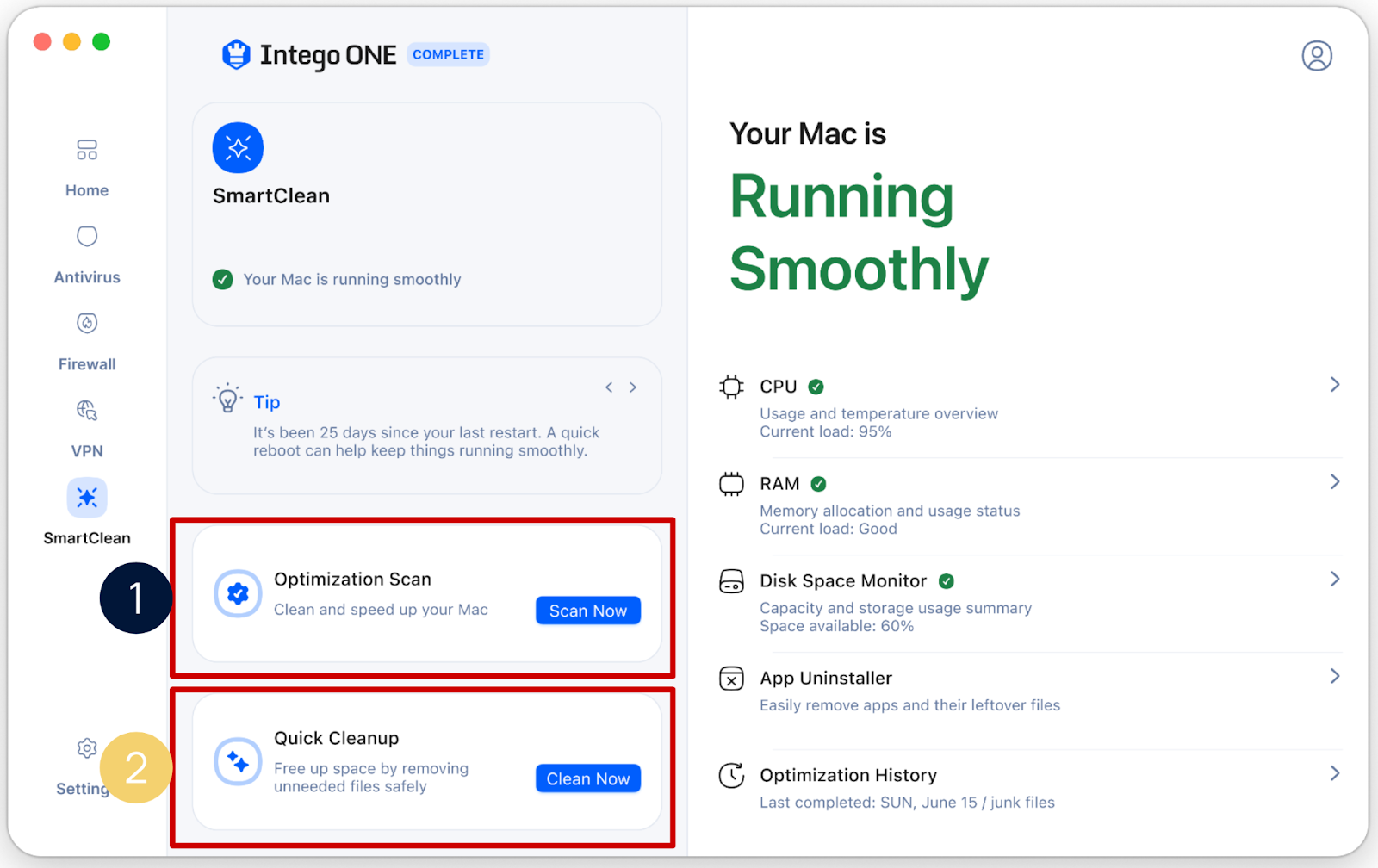Click the red close window button
Viewport: 1378px width, 868px height.
(x=42, y=41)
